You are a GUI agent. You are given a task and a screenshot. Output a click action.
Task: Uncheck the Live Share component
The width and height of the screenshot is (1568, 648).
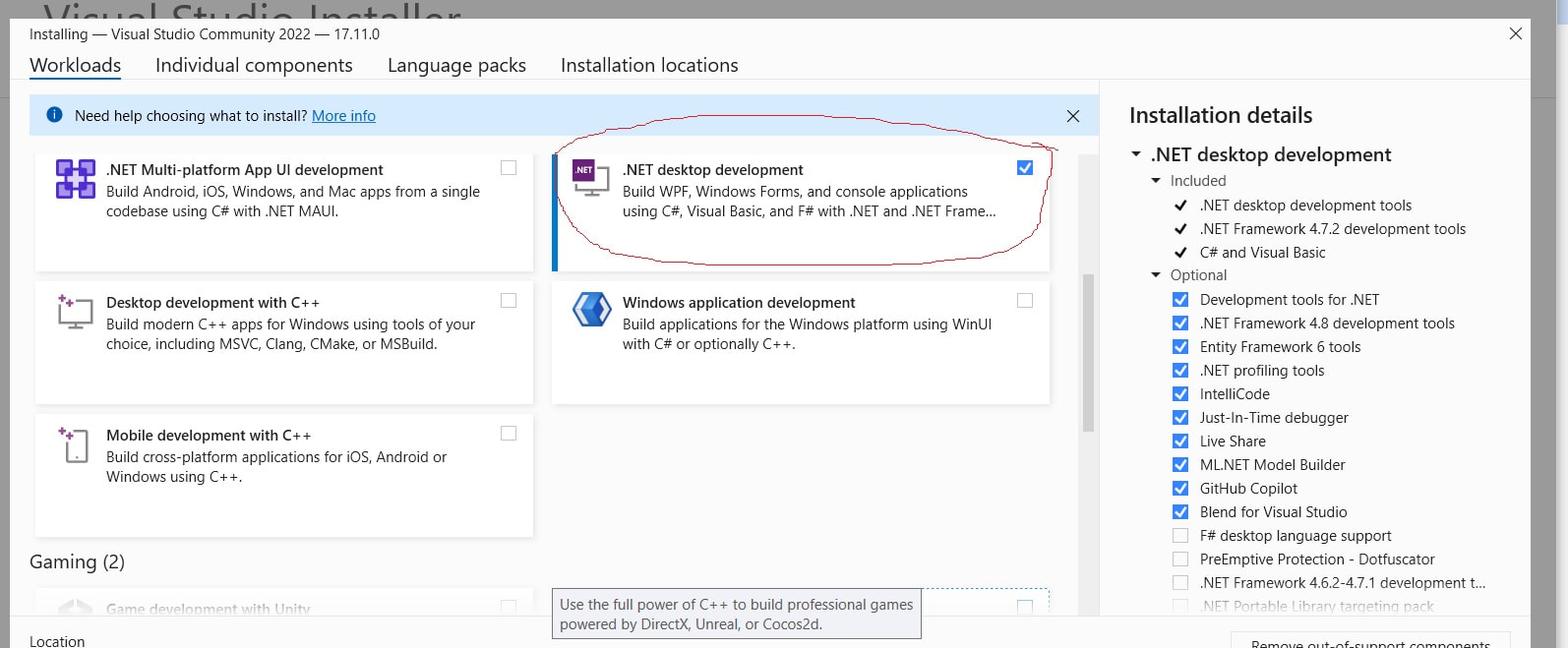[x=1180, y=442]
